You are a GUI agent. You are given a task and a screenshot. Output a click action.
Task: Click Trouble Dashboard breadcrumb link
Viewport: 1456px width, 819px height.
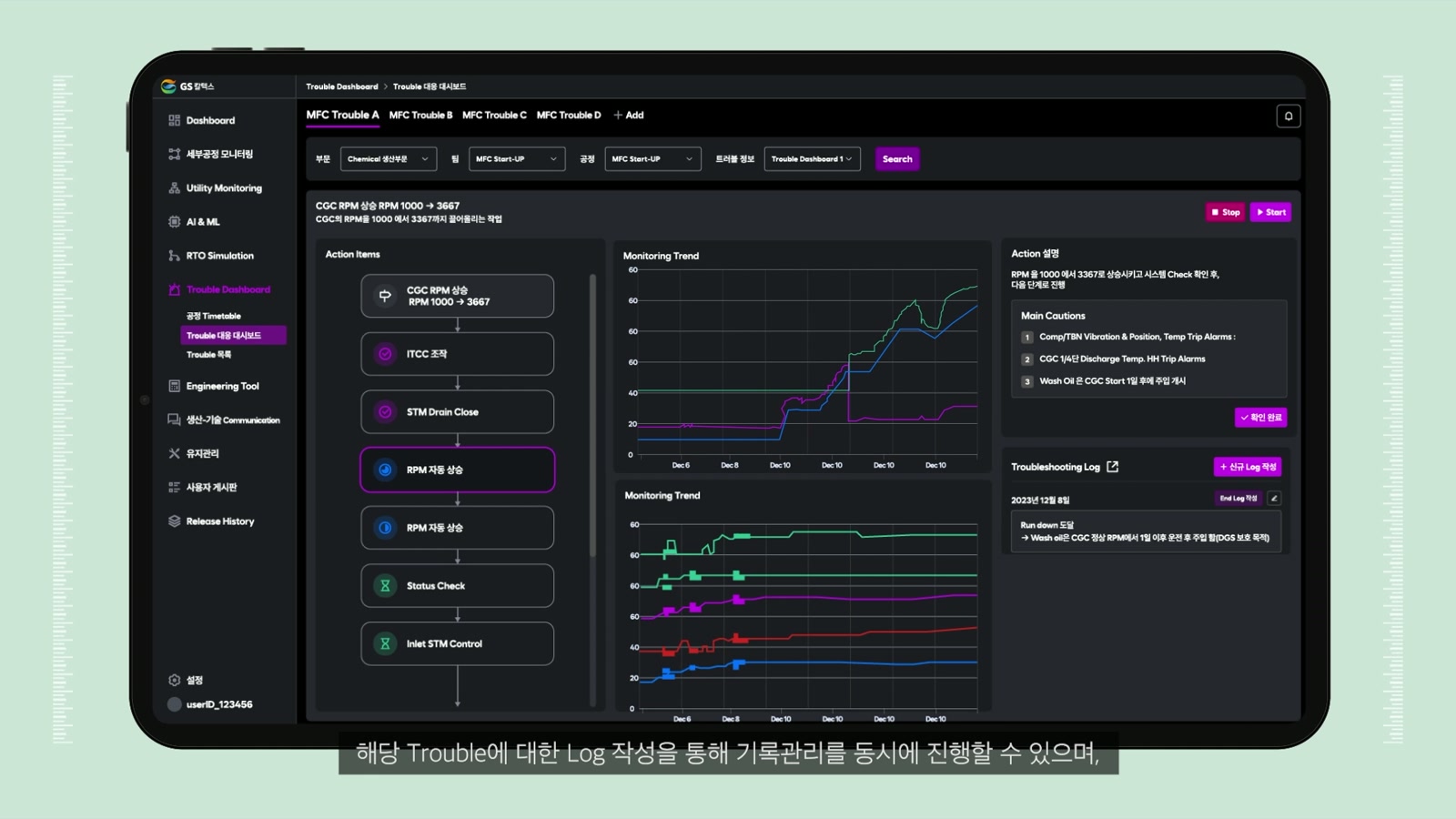click(342, 86)
